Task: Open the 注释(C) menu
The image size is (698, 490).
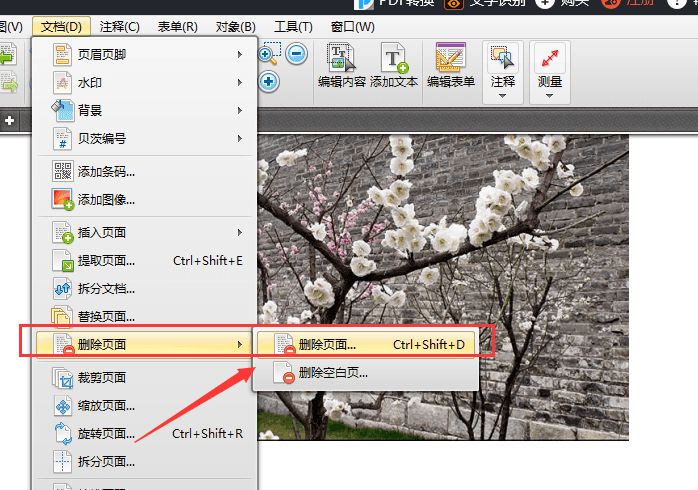Action: point(119,27)
